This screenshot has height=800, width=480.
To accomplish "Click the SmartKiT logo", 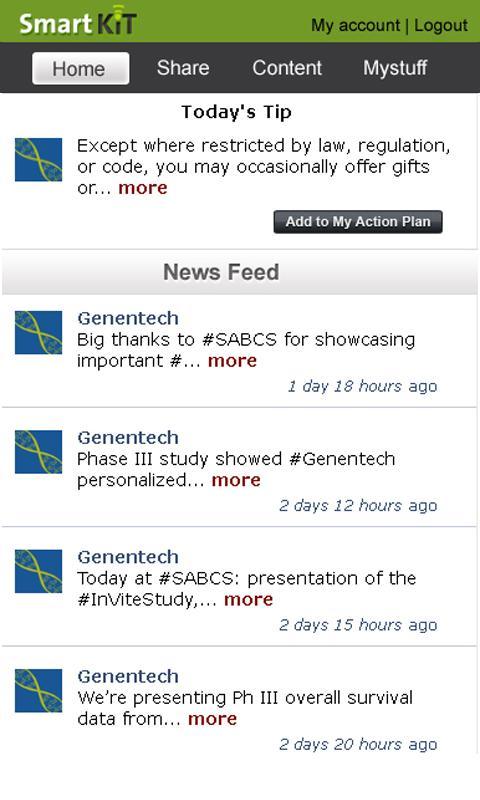I will coord(78,21).
